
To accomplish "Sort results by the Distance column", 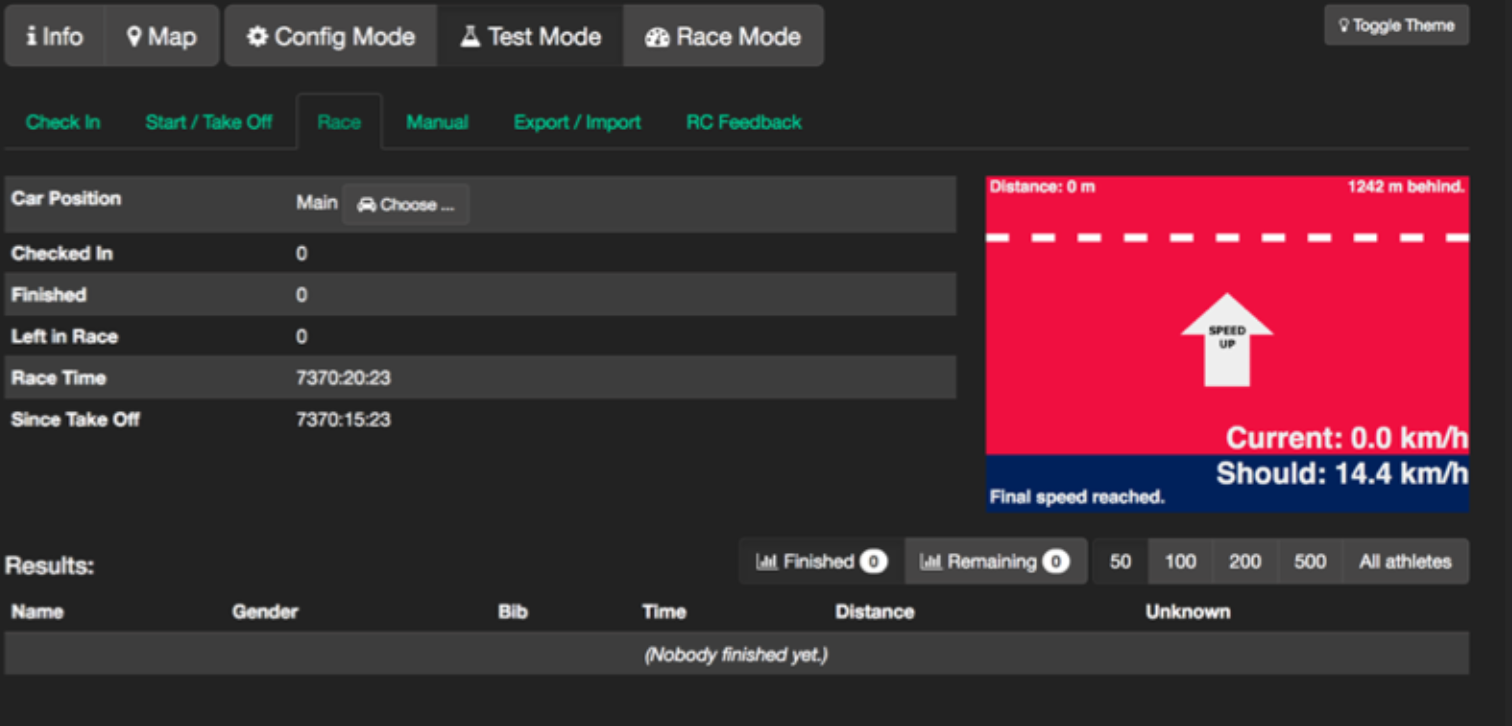I will 874,612.
